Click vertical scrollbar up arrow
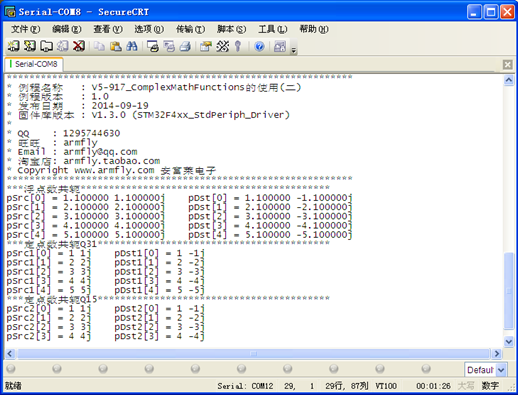The width and height of the screenshot is (518, 395). (x=509, y=80)
